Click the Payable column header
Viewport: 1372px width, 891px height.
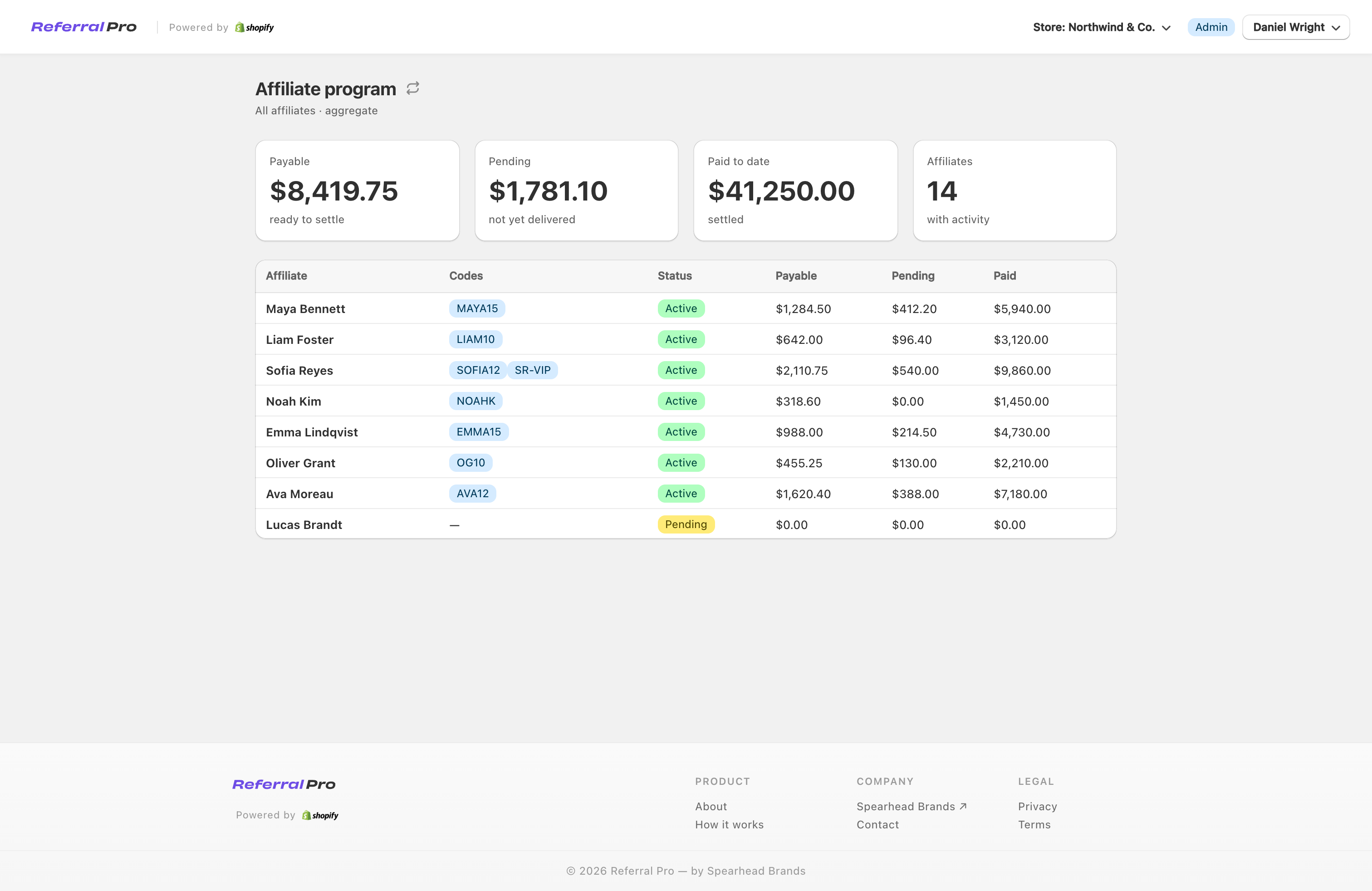pos(795,275)
